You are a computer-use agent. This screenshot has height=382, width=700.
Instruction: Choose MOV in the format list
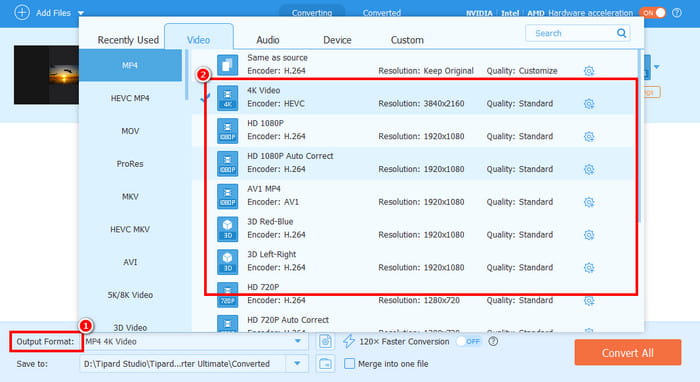(x=130, y=131)
